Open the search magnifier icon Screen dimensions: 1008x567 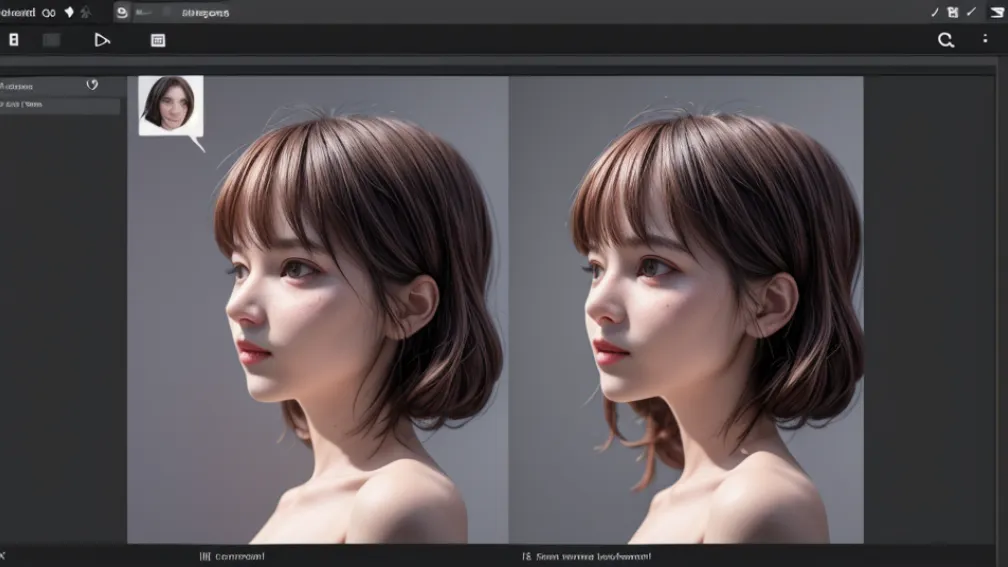945,40
